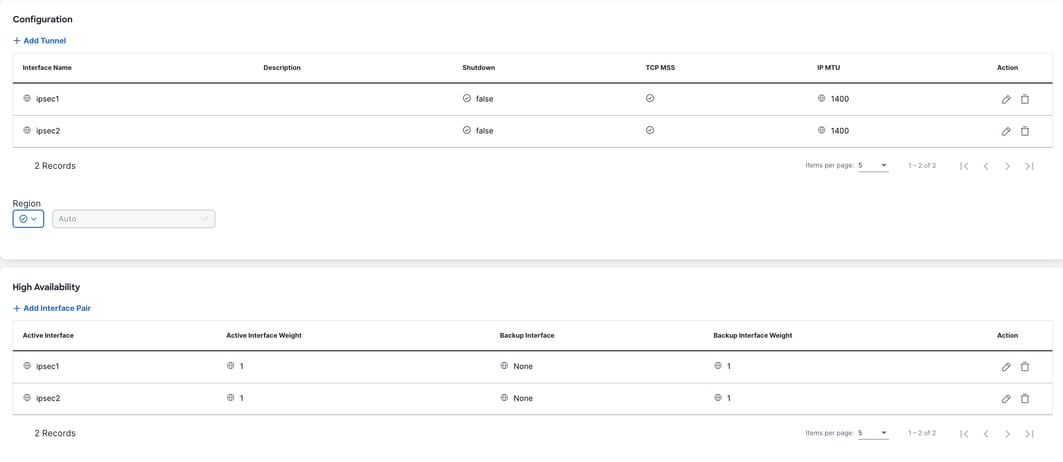Jump to last page of High Availability table
The width and height of the screenshot is (1063, 462).
coord(1029,433)
